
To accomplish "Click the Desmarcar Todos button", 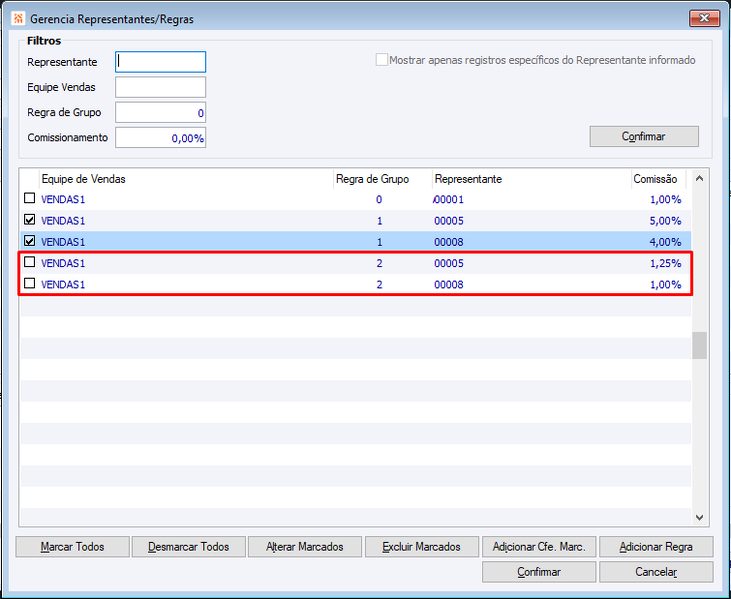I will coord(189,547).
